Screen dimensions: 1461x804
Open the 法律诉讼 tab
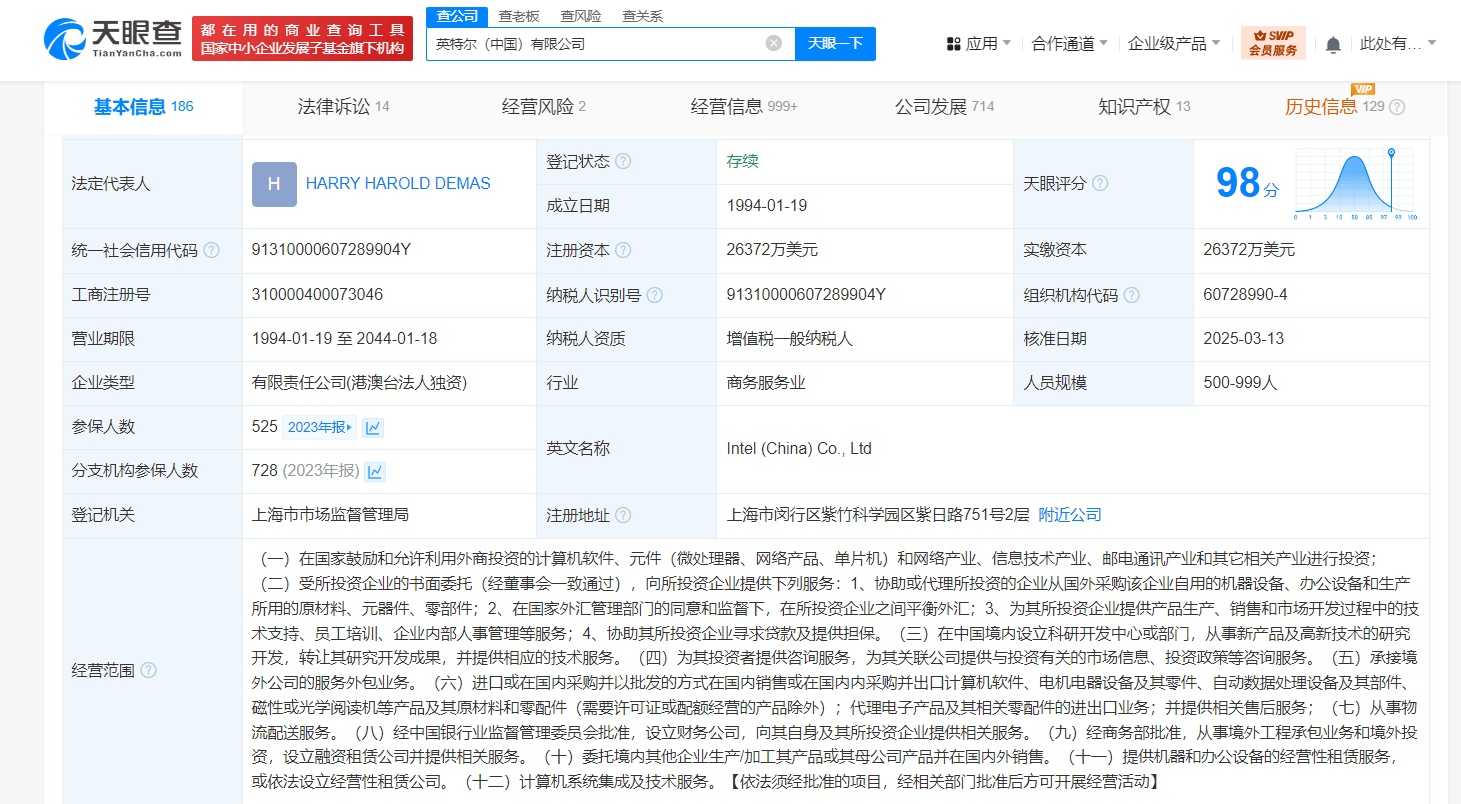343,107
